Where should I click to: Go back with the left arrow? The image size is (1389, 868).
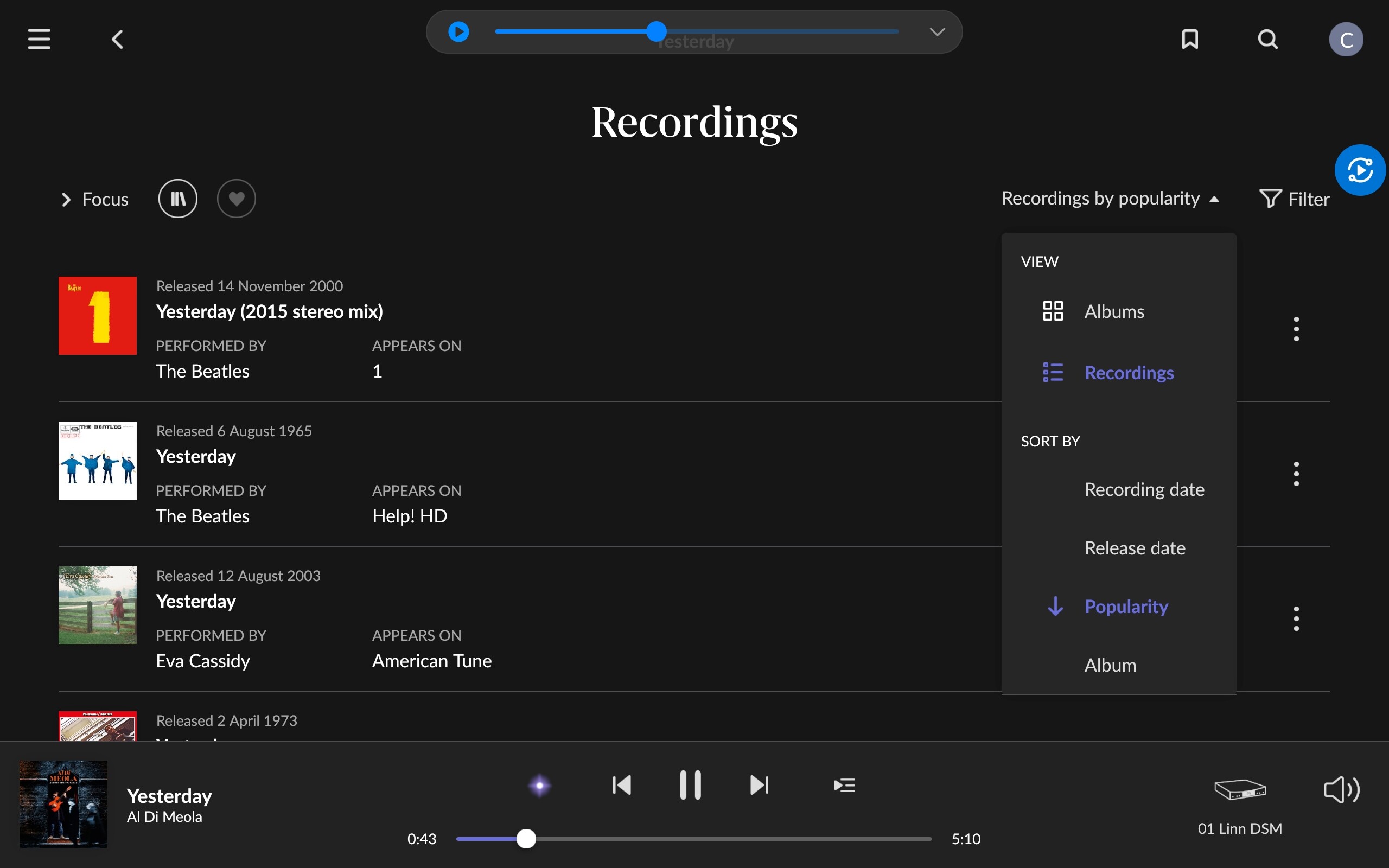click(x=118, y=39)
